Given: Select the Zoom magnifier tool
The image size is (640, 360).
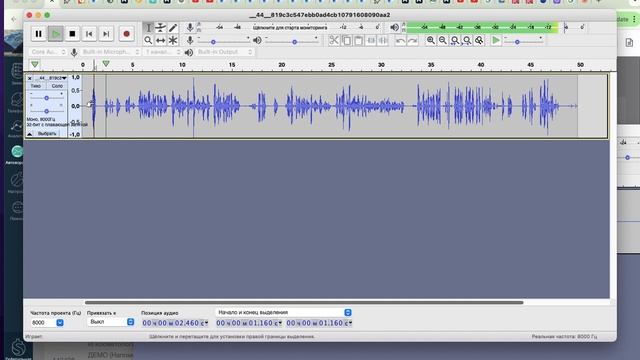Looking at the screenshot, I should pos(149,40).
